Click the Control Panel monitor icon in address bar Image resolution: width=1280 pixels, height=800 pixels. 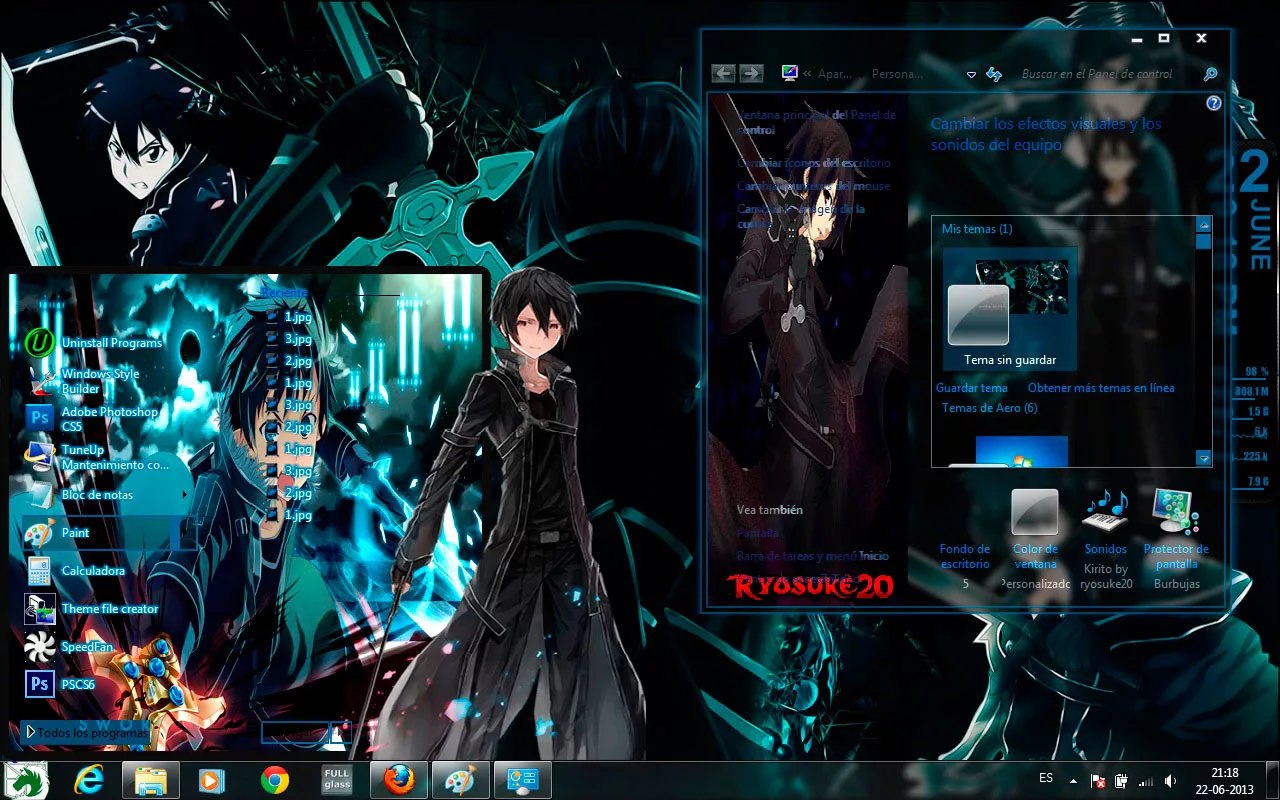(x=790, y=73)
